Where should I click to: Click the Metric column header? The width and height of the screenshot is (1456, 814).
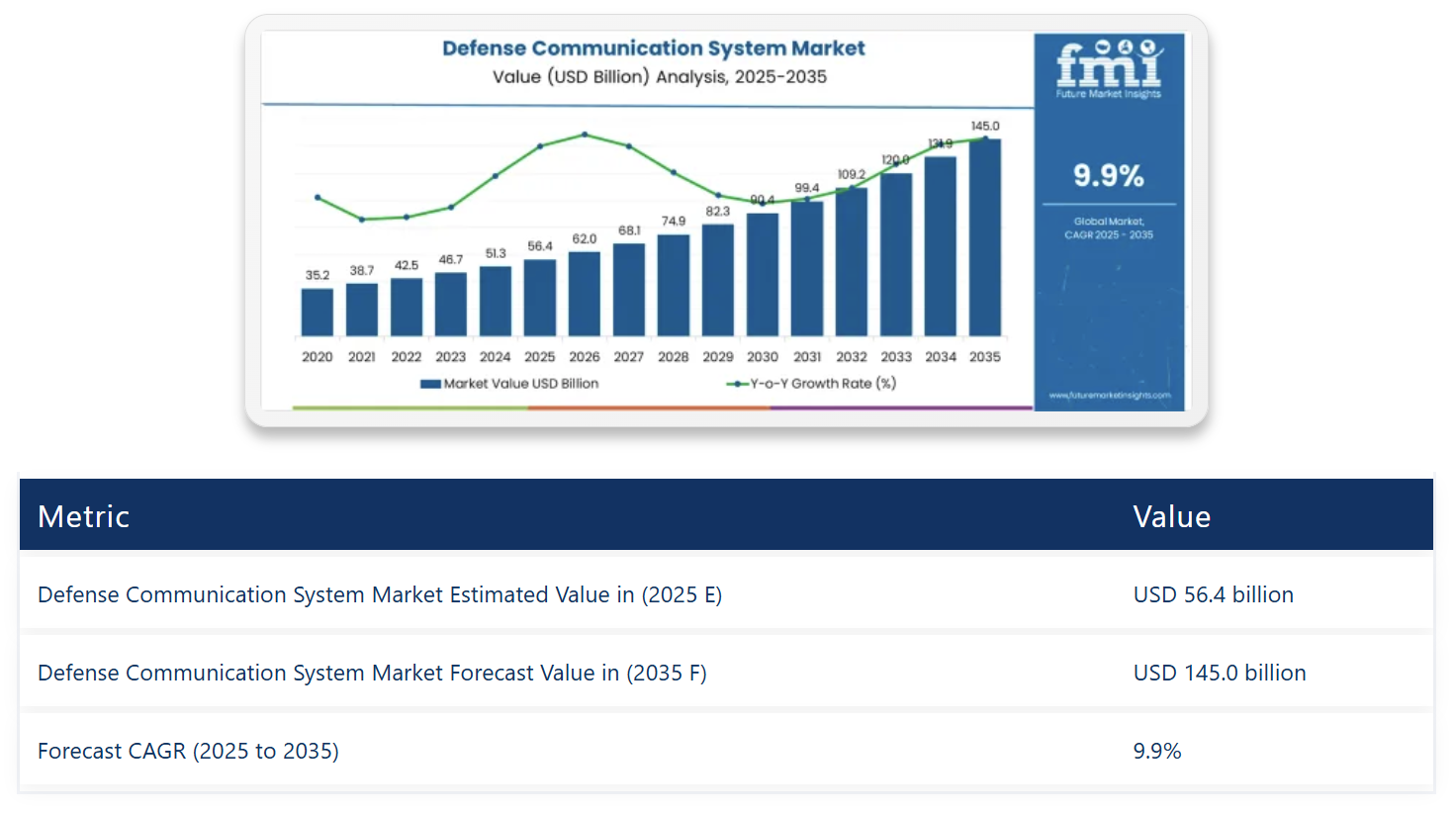point(84,516)
